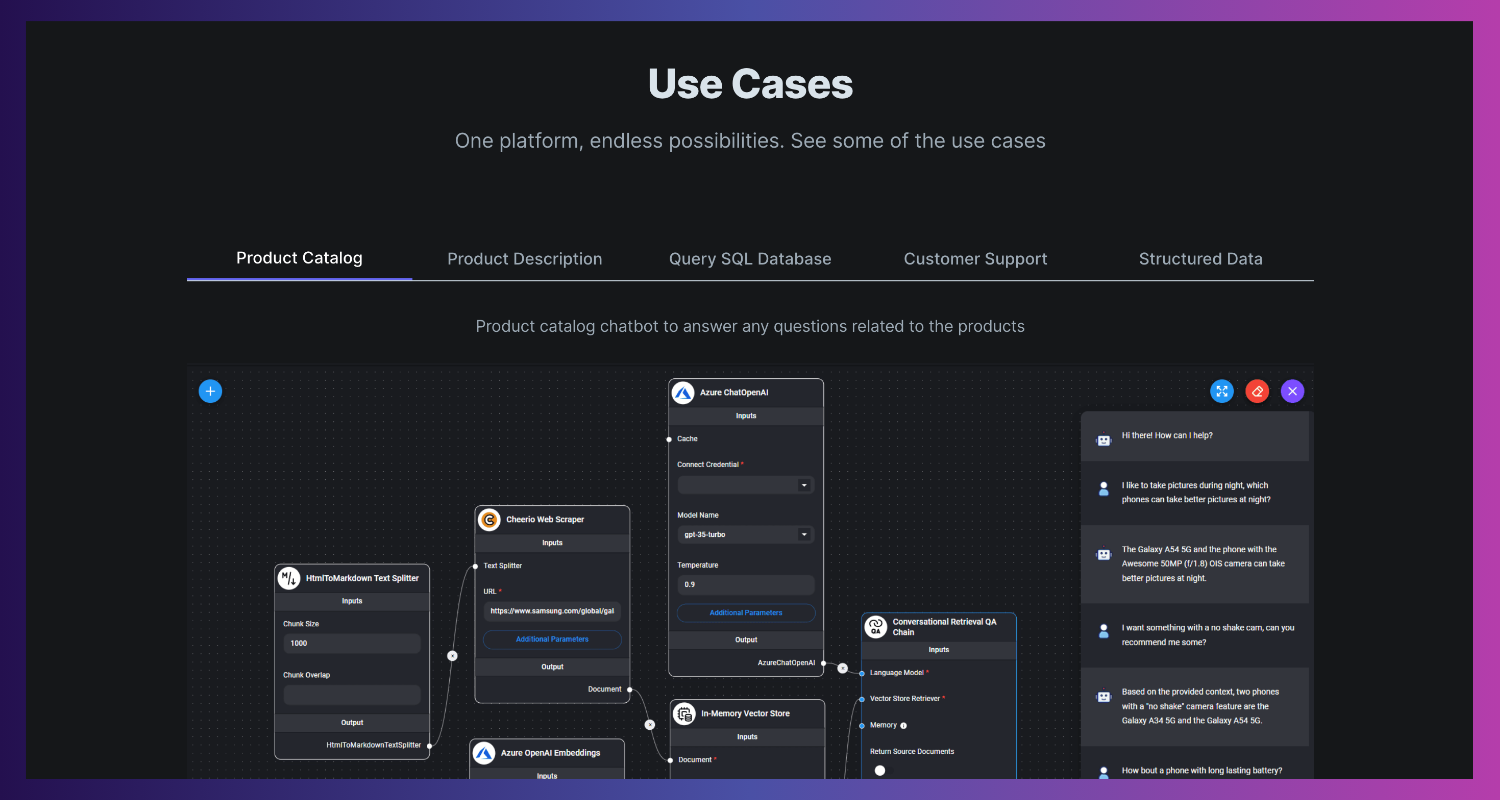Open the Structured Data tab
The height and width of the screenshot is (800, 1500).
point(1200,258)
